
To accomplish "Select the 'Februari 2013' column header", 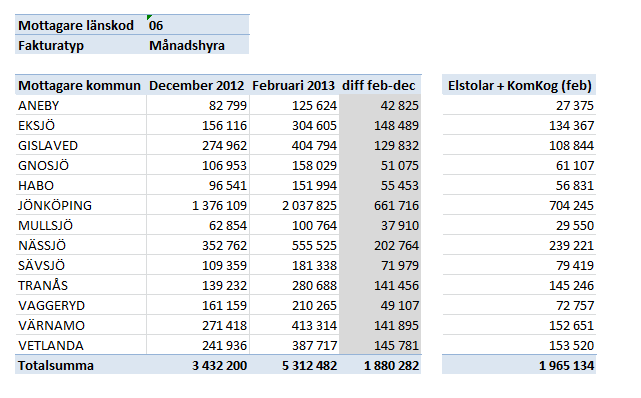I will [x=294, y=85].
